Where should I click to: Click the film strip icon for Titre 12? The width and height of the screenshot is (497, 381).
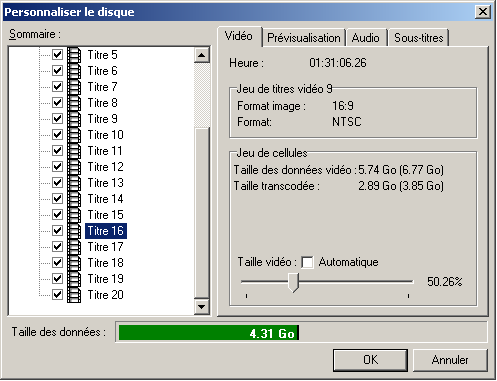(x=74, y=167)
